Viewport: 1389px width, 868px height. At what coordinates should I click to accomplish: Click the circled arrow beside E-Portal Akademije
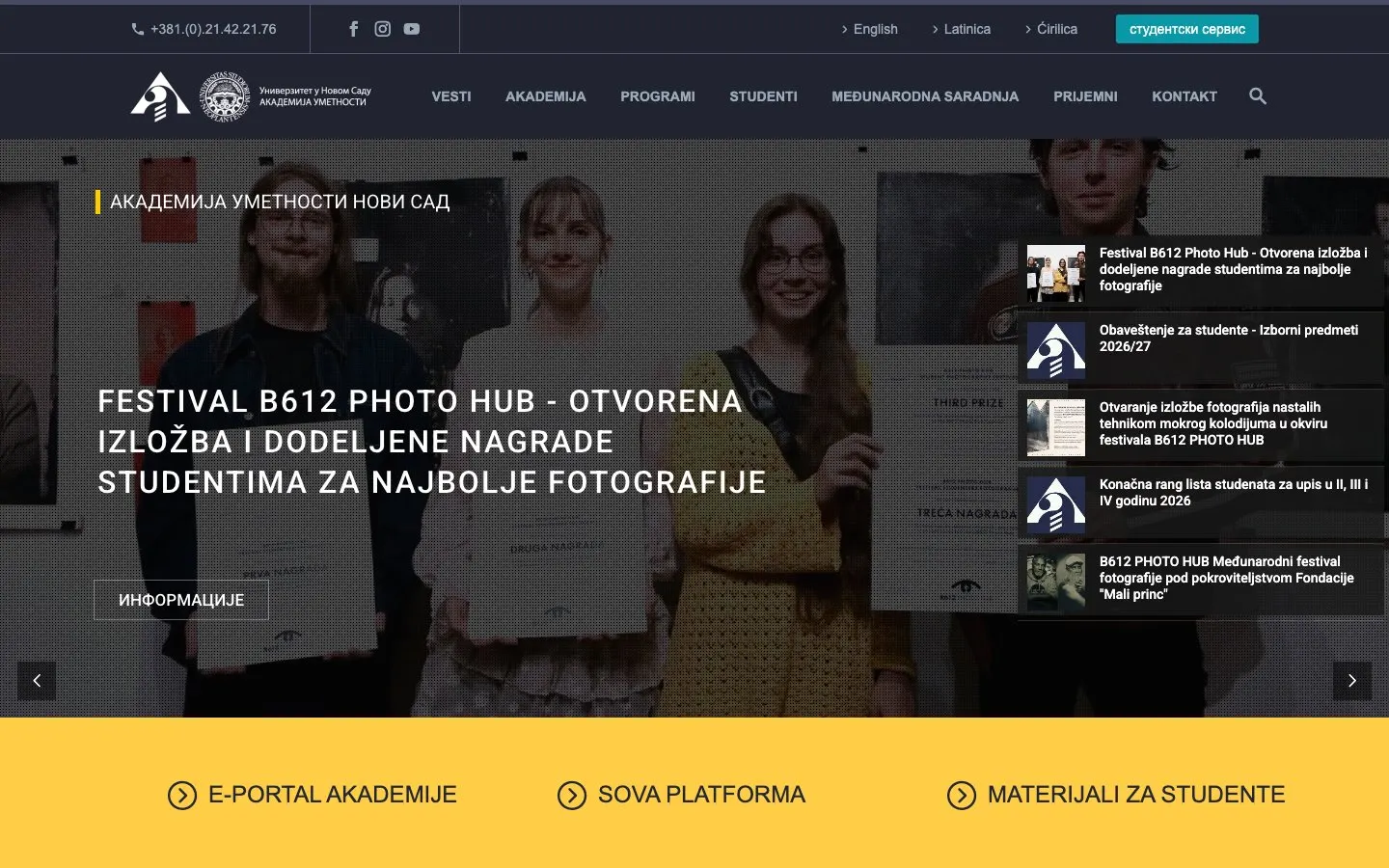[182, 796]
